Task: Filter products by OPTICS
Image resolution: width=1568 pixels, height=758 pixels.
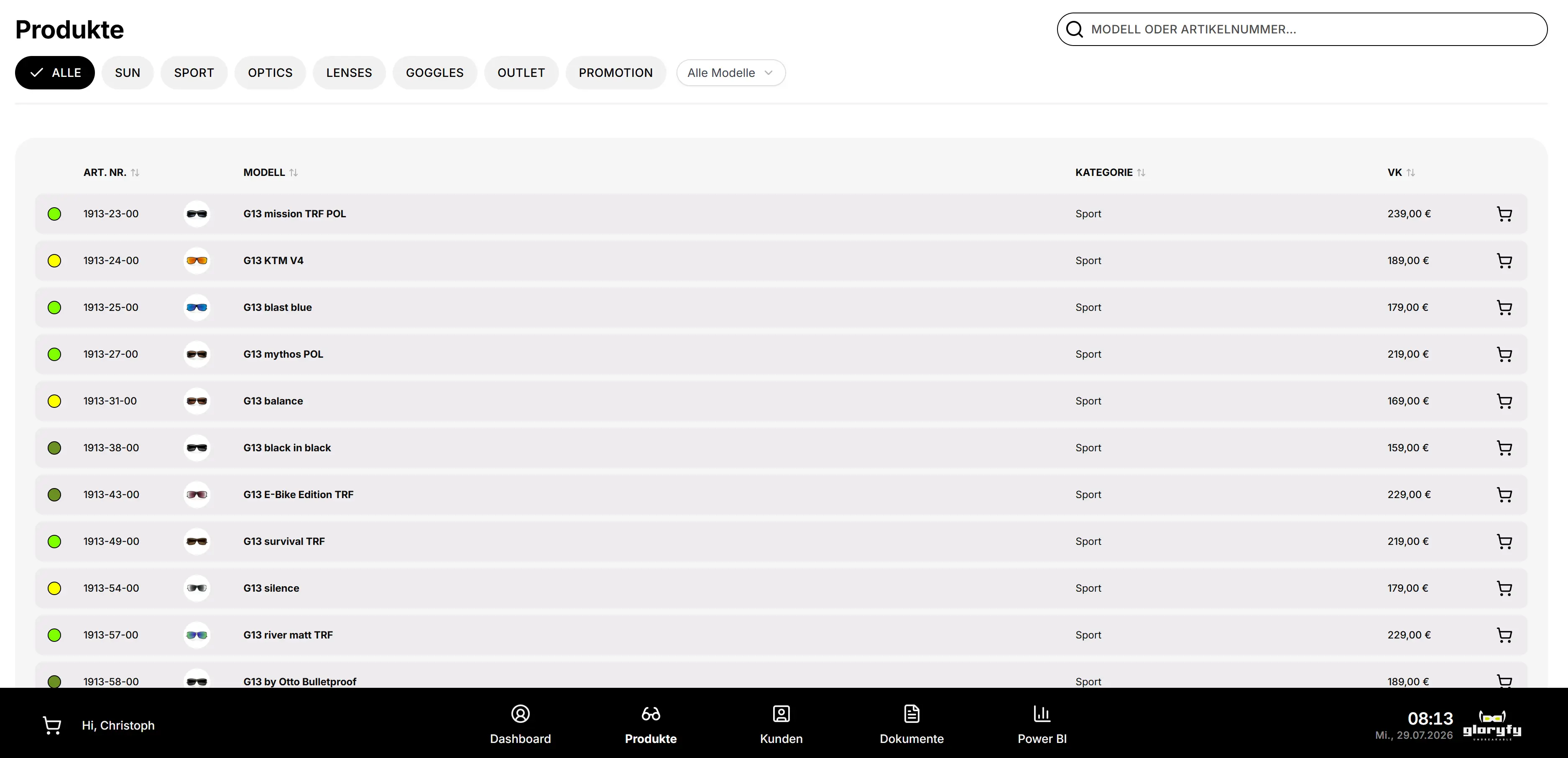Action: point(270,73)
